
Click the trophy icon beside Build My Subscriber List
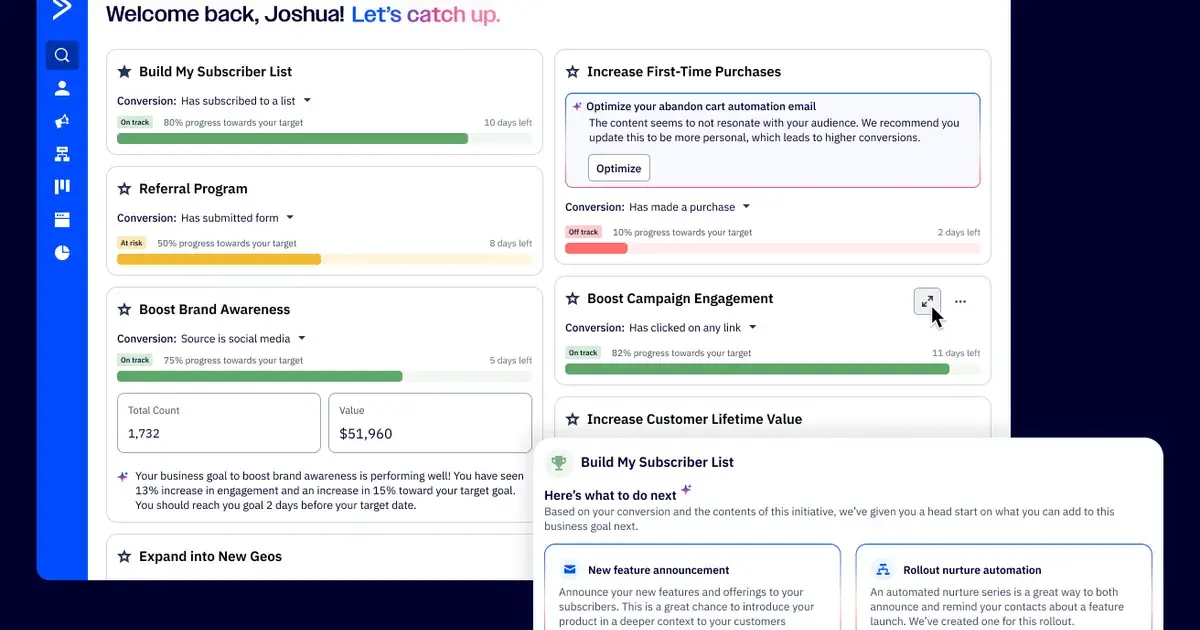click(559, 463)
